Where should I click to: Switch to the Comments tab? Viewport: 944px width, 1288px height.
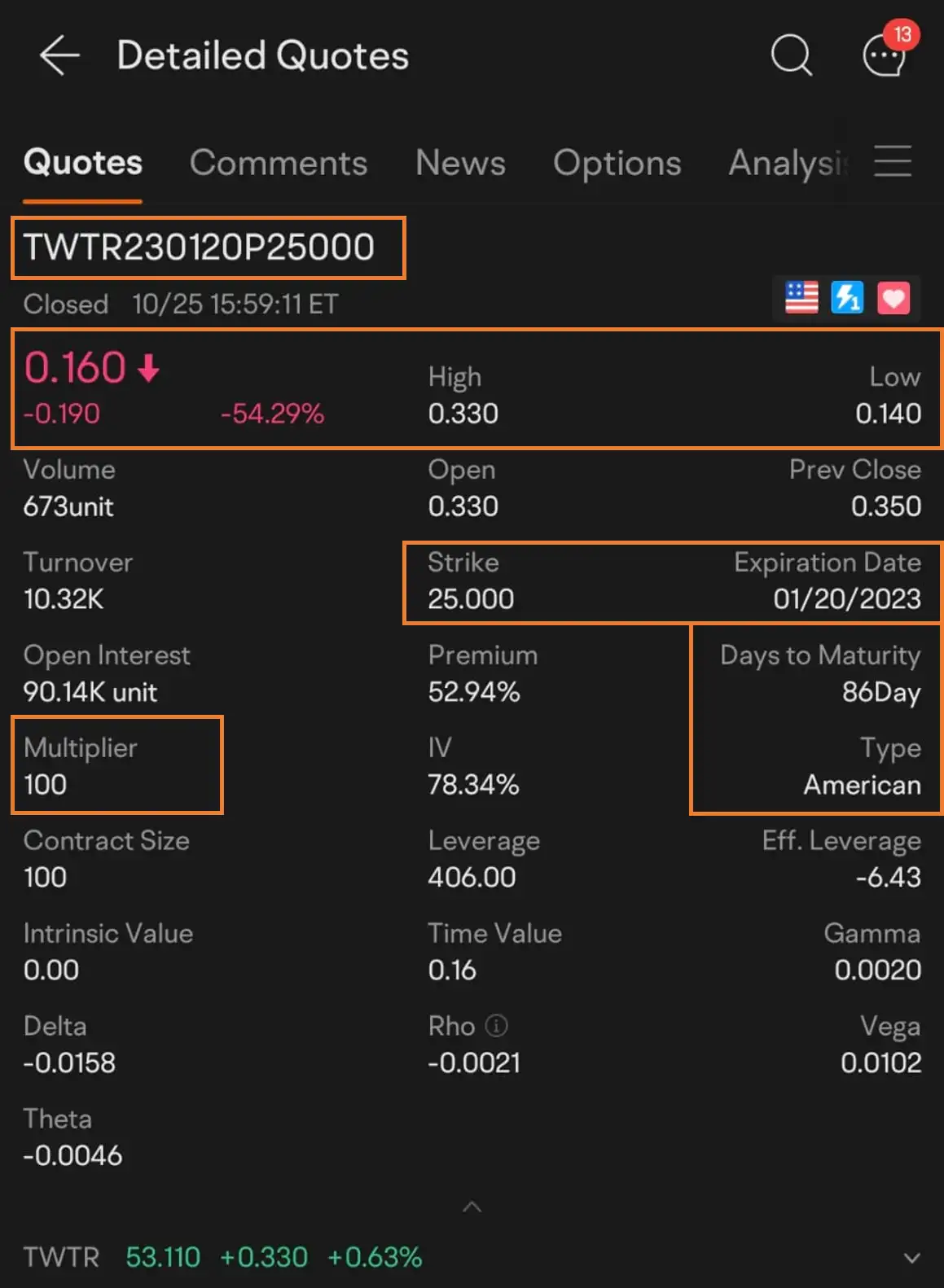pyautogui.click(x=279, y=163)
